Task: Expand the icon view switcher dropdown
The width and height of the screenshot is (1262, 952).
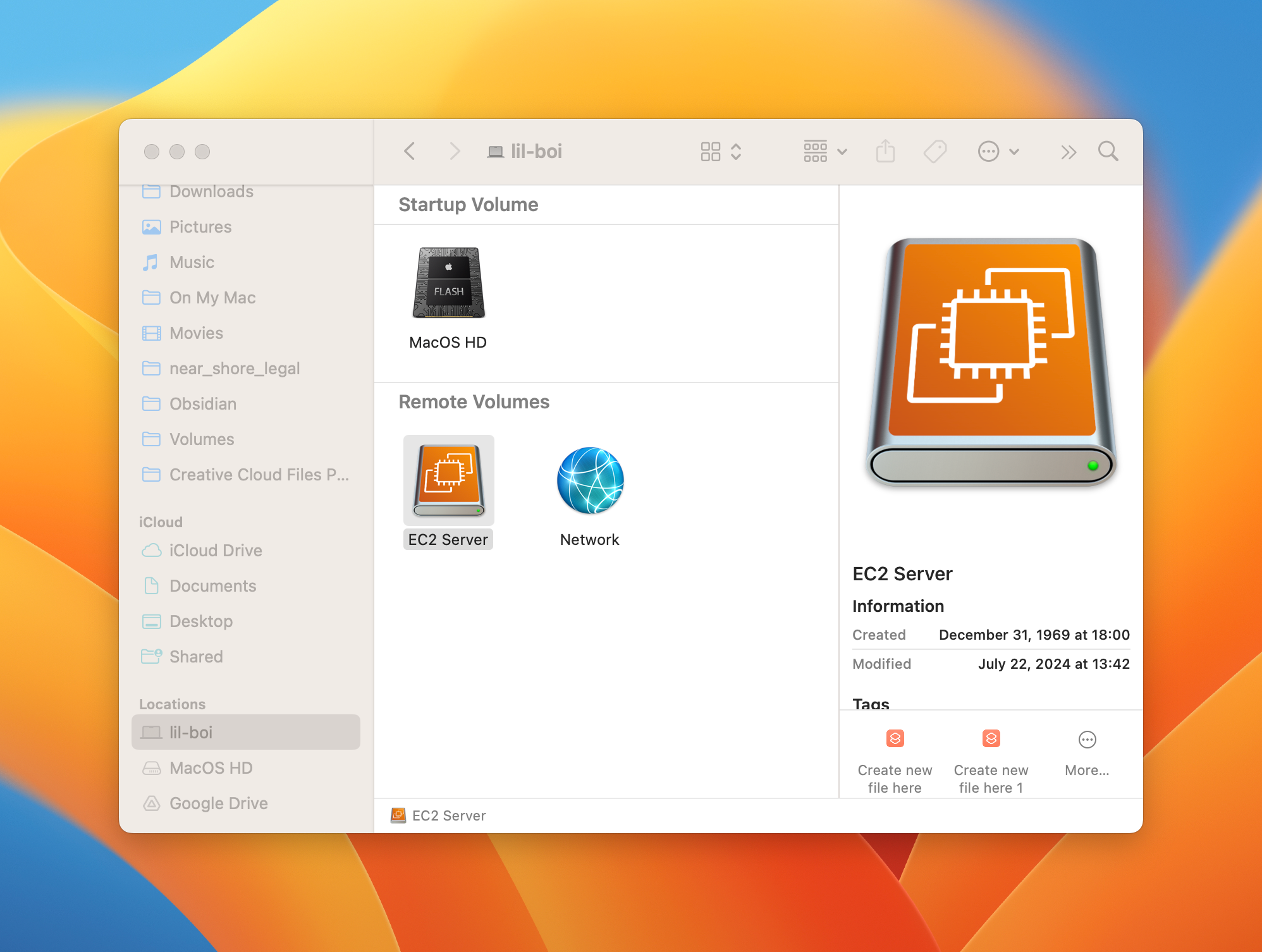Action: pos(721,152)
